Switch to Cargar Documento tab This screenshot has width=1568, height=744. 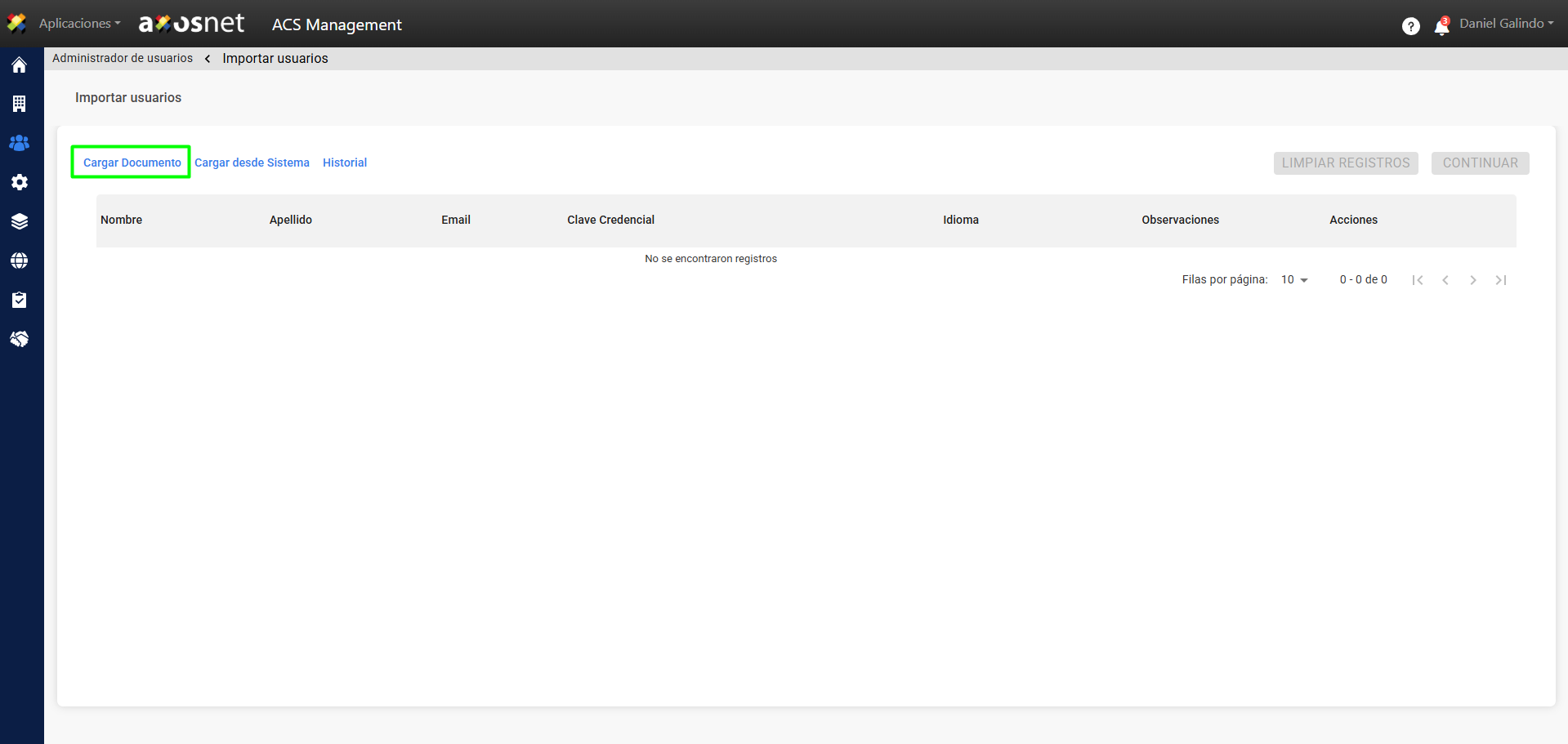click(x=132, y=163)
